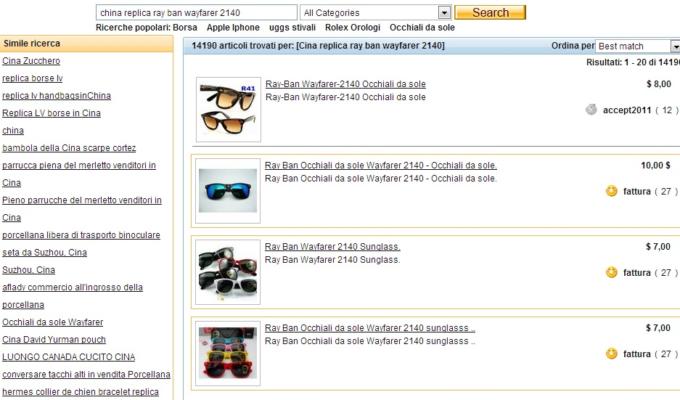Open popular search Occhiali da sole

tap(422, 27)
